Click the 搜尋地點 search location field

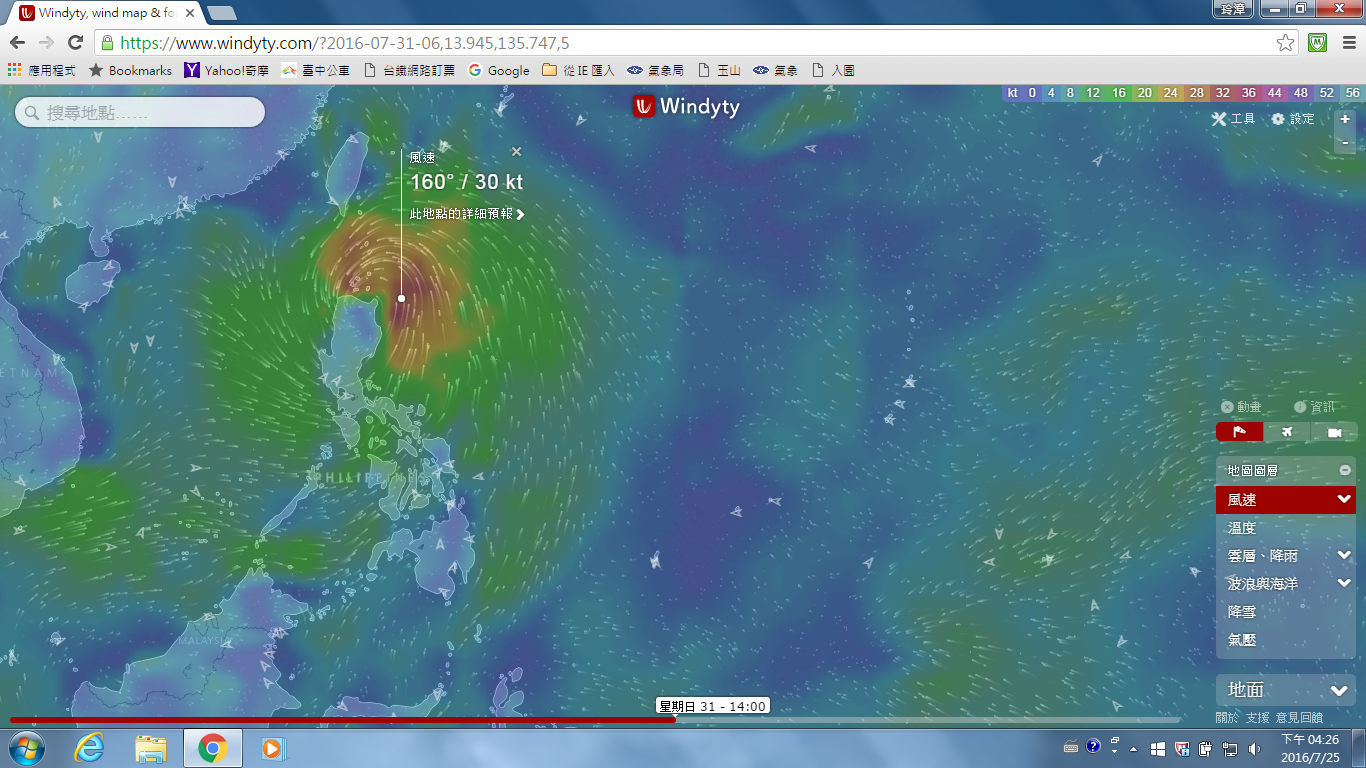pos(140,112)
